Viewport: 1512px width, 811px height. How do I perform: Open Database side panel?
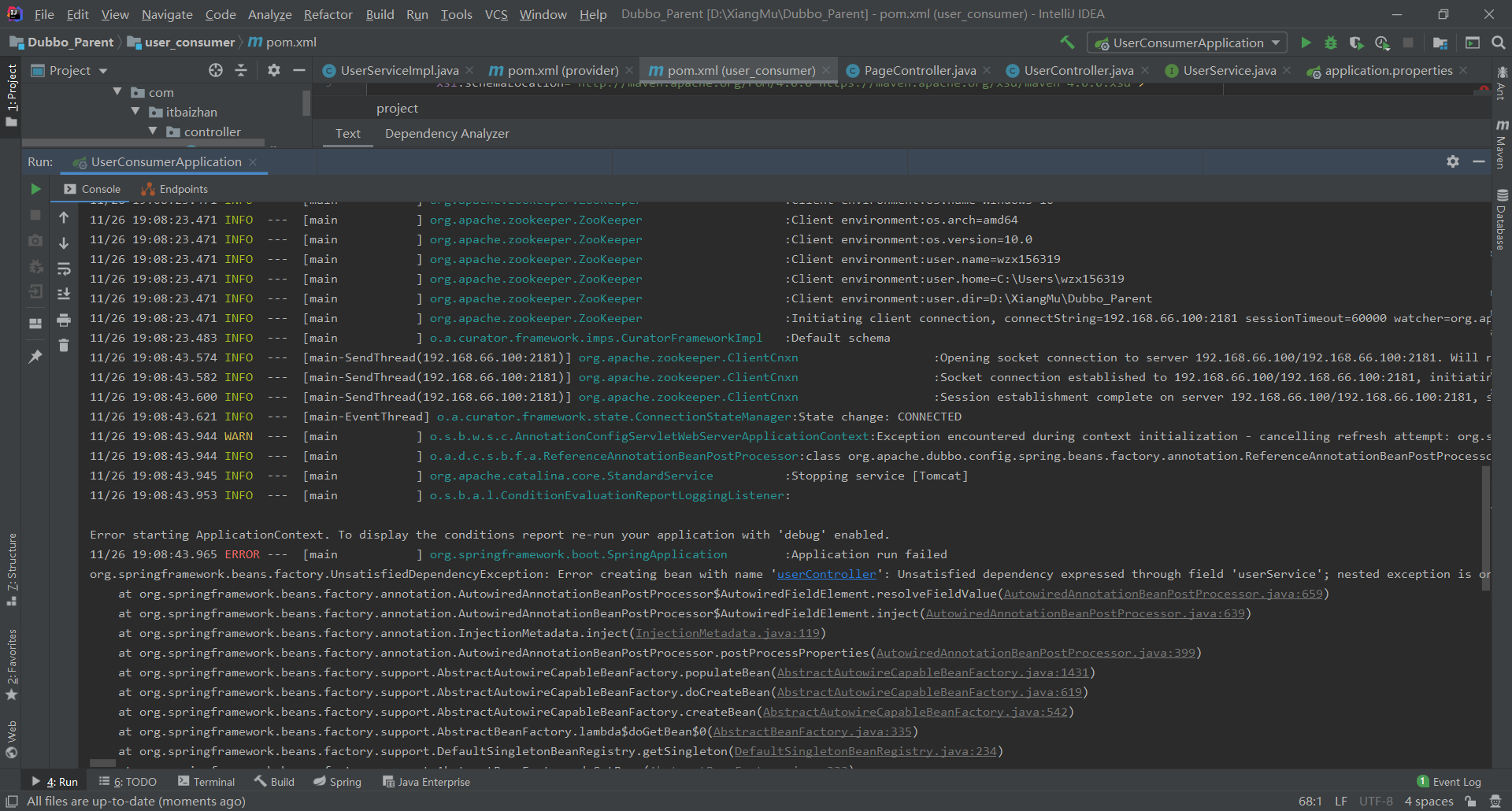click(1502, 220)
